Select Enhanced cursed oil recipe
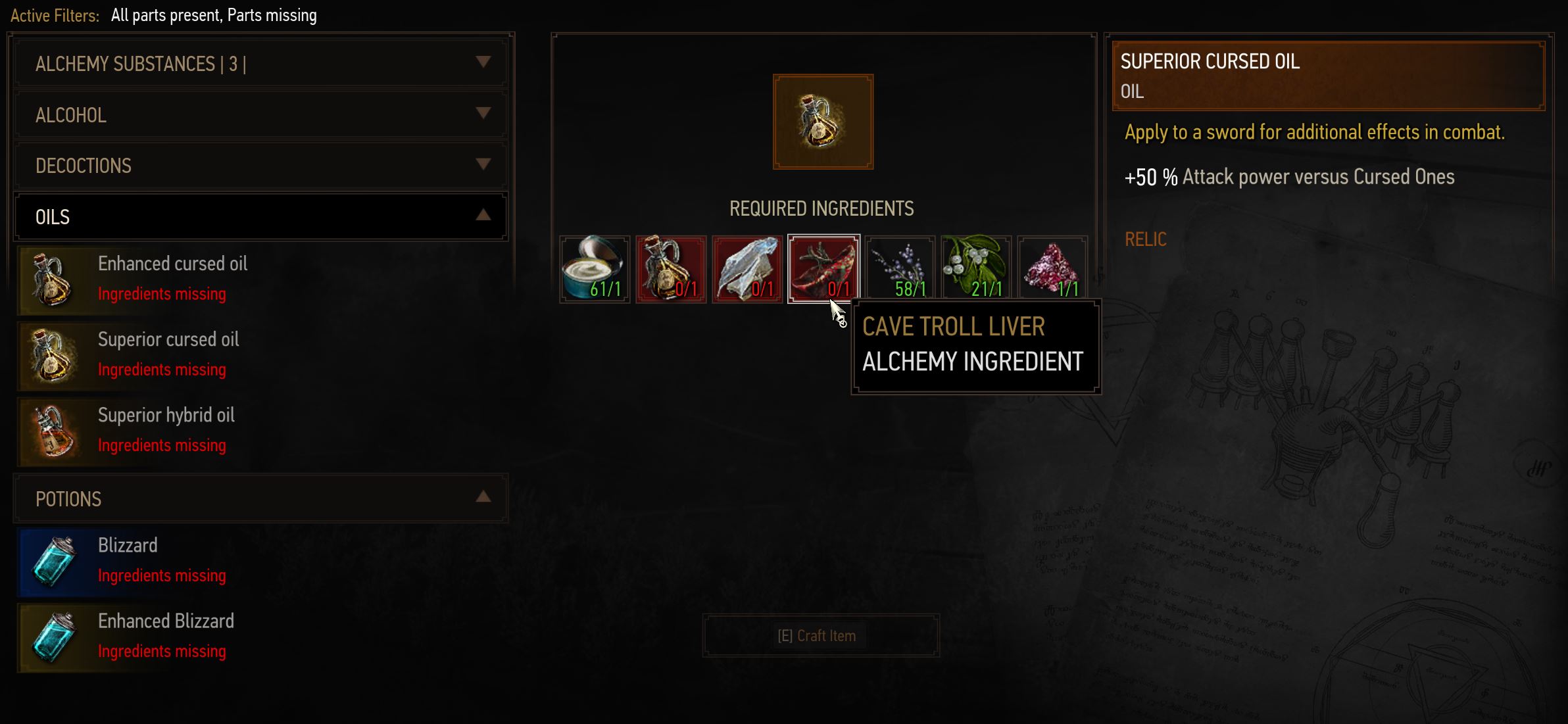The height and width of the screenshot is (724, 1568). click(x=262, y=279)
